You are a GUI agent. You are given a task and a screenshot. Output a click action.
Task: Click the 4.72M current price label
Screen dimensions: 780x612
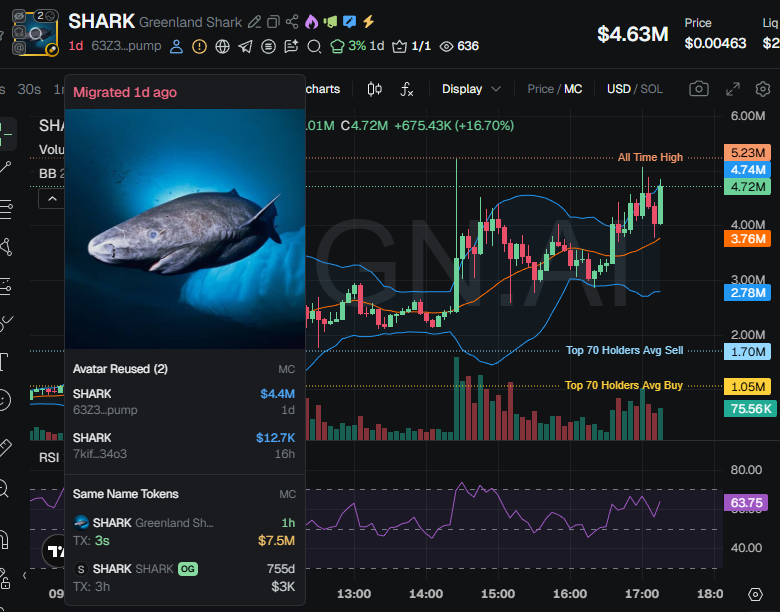(x=747, y=187)
